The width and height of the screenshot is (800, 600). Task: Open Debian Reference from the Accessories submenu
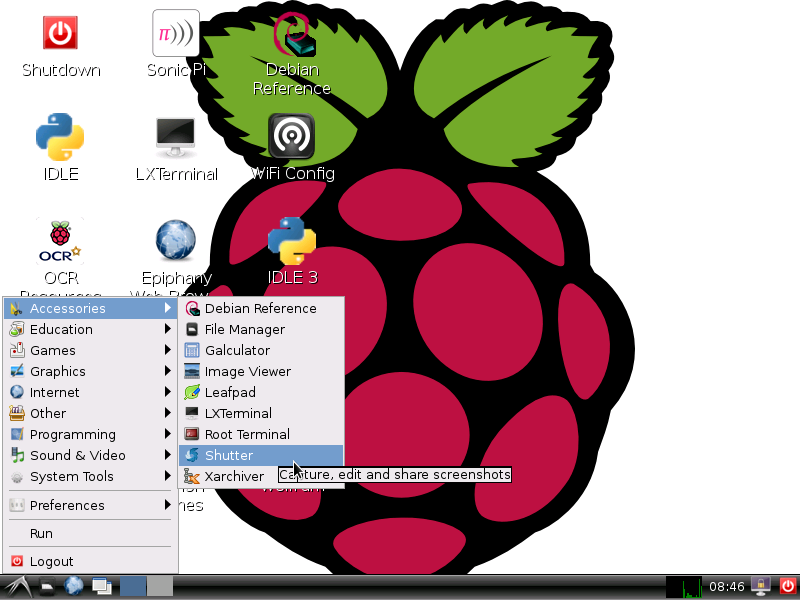click(x=261, y=308)
